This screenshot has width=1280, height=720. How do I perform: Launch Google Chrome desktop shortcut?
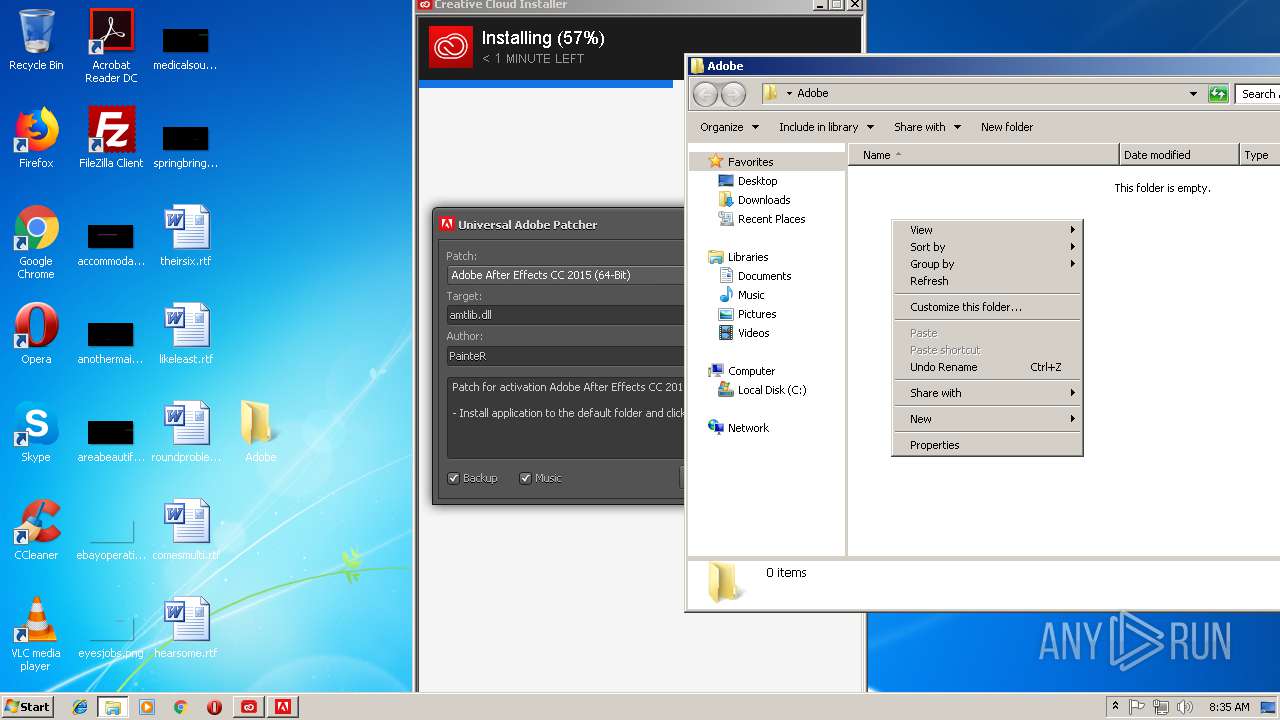[36, 242]
